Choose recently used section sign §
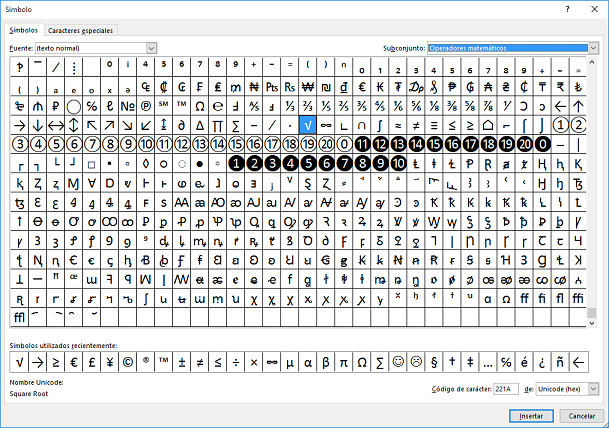This screenshot has width=609, height=428. click(x=434, y=362)
